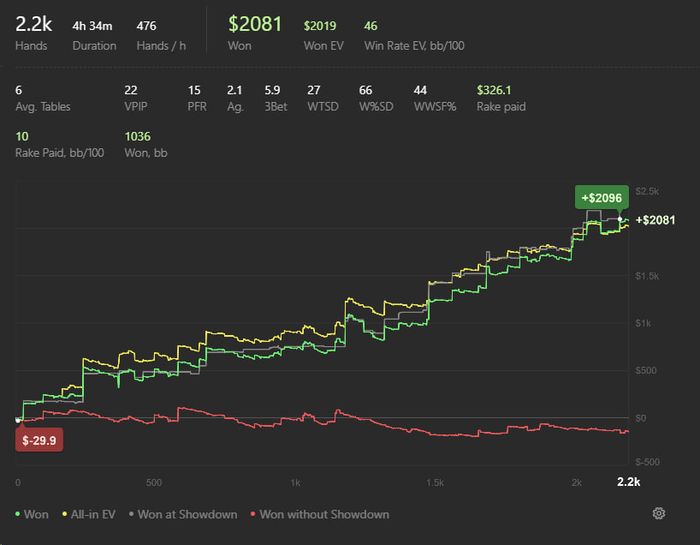Click the yellow All-in EV legend dot
The width and height of the screenshot is (700, 545).
click(64, 514)
